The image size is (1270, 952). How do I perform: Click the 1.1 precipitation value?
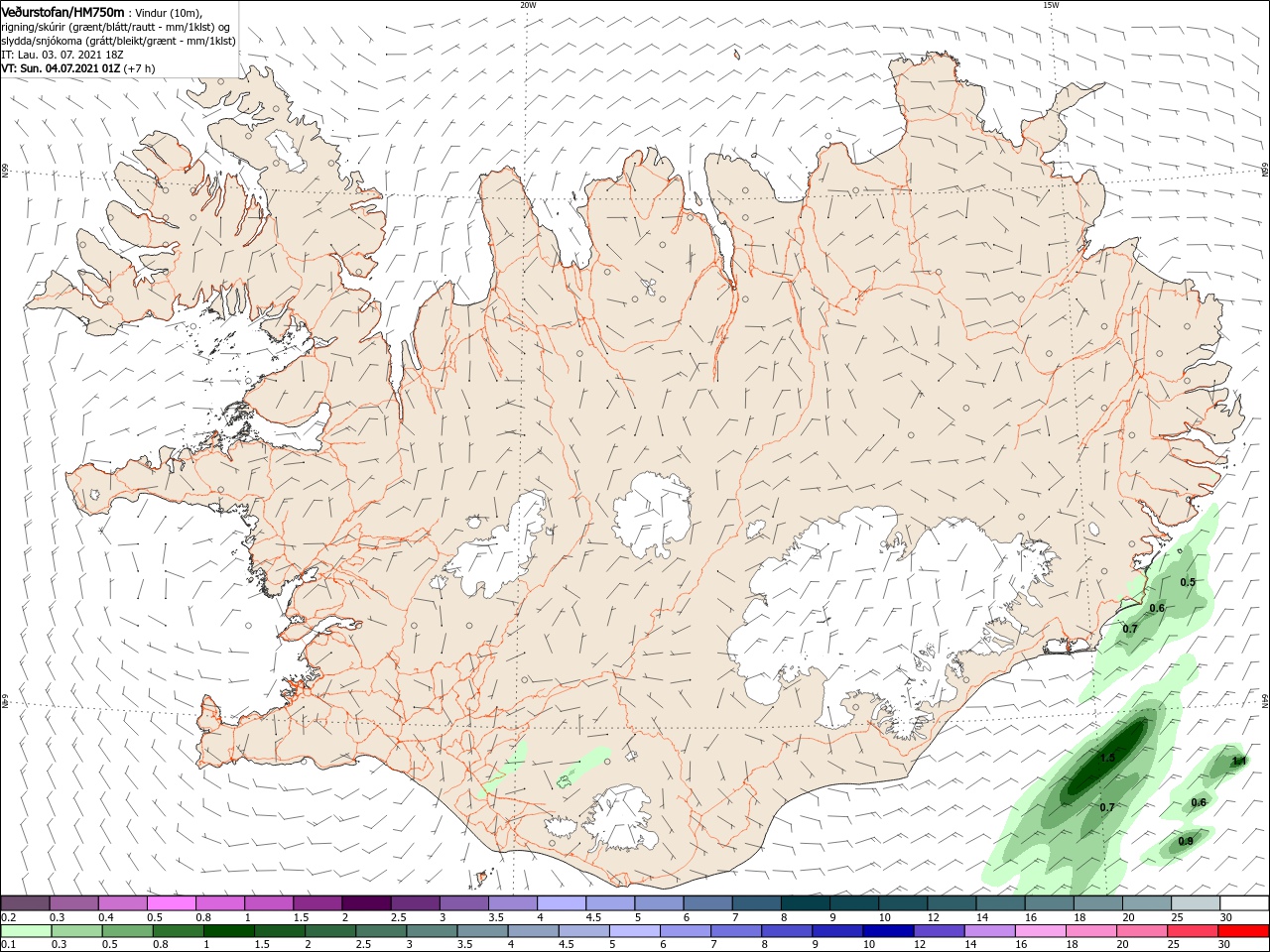click(1238, 761)
